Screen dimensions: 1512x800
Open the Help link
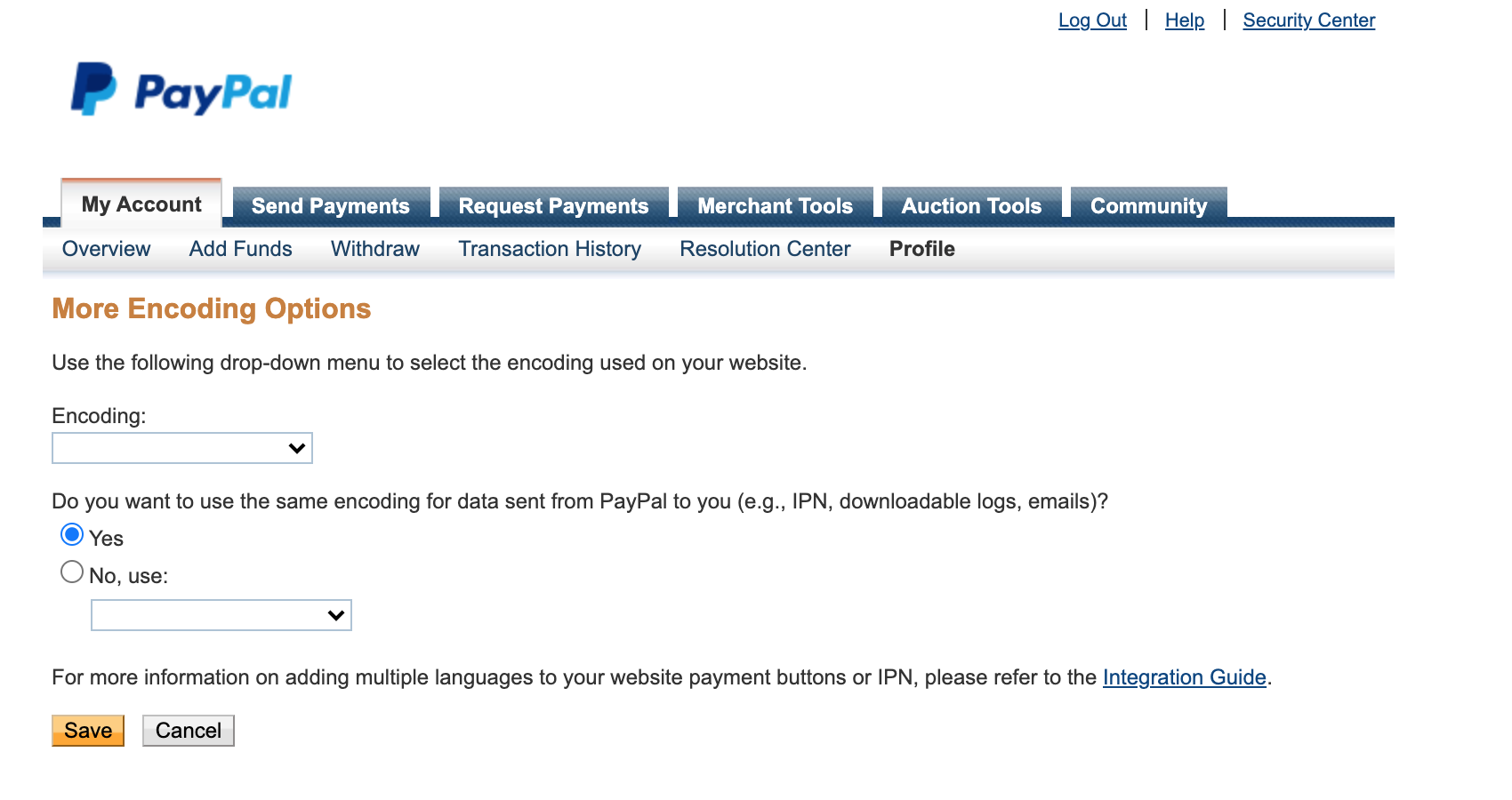(1185, 20)
